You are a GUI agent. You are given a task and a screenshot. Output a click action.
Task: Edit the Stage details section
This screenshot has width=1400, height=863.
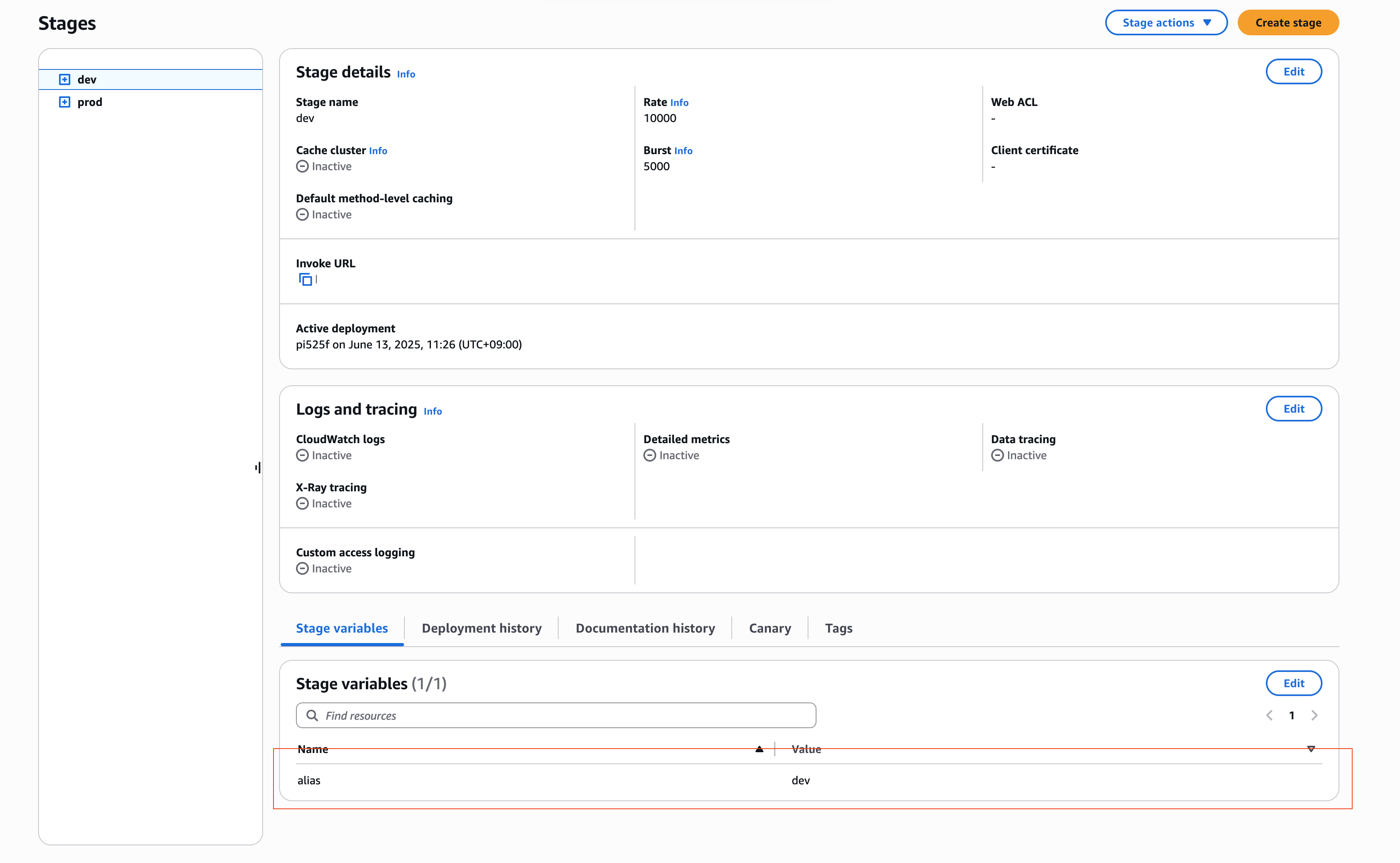click(1293, 71)
